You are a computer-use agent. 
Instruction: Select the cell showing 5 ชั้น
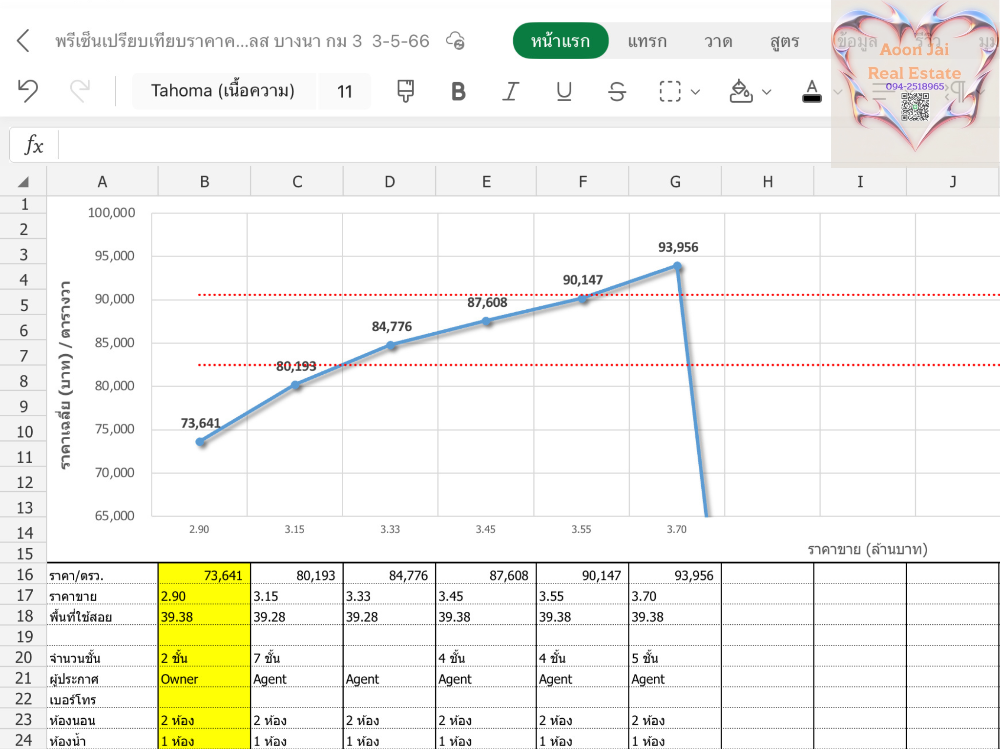(675, 657)
